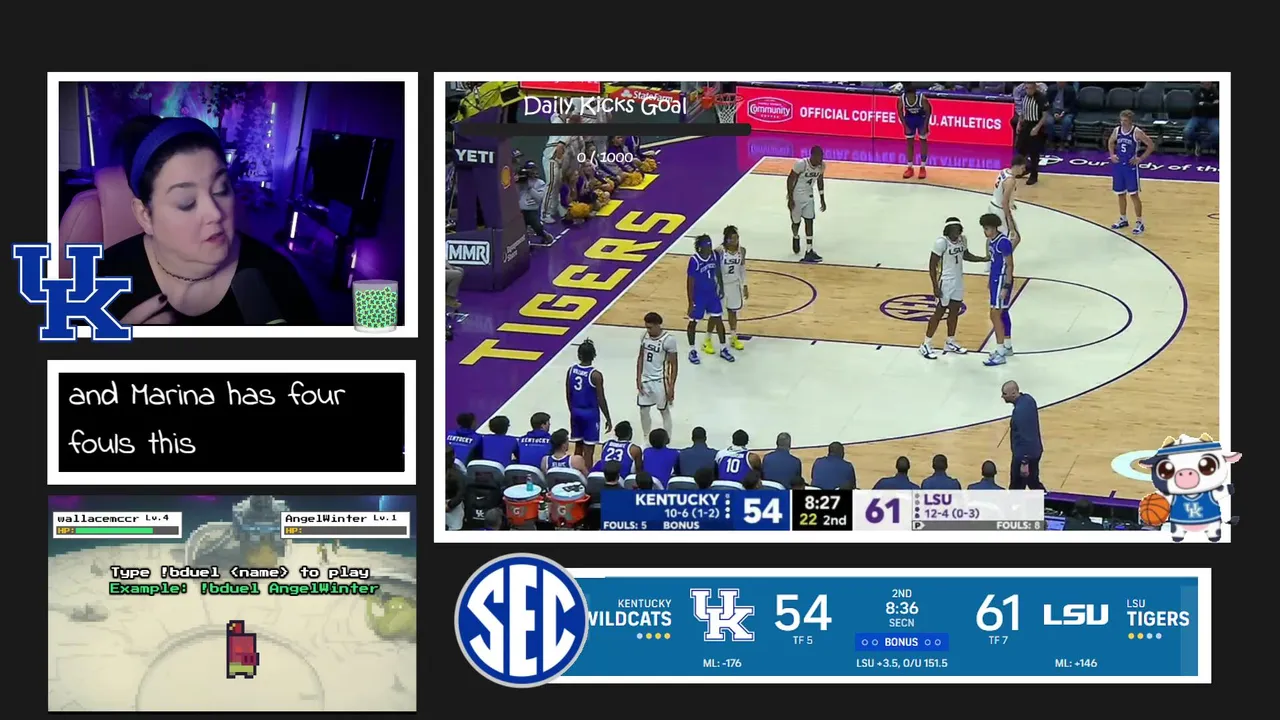1280x720 pixels.
Task: Click the 8:36 game clock in scoreboard
Action: click(901, 608)
